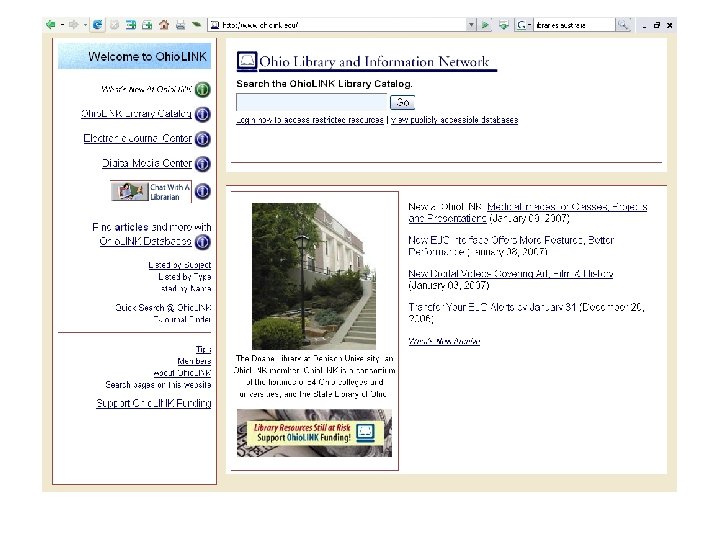720x540 pixels.
Task: Expand the address bar URL dropdown
Action: (x=471, y=25)
